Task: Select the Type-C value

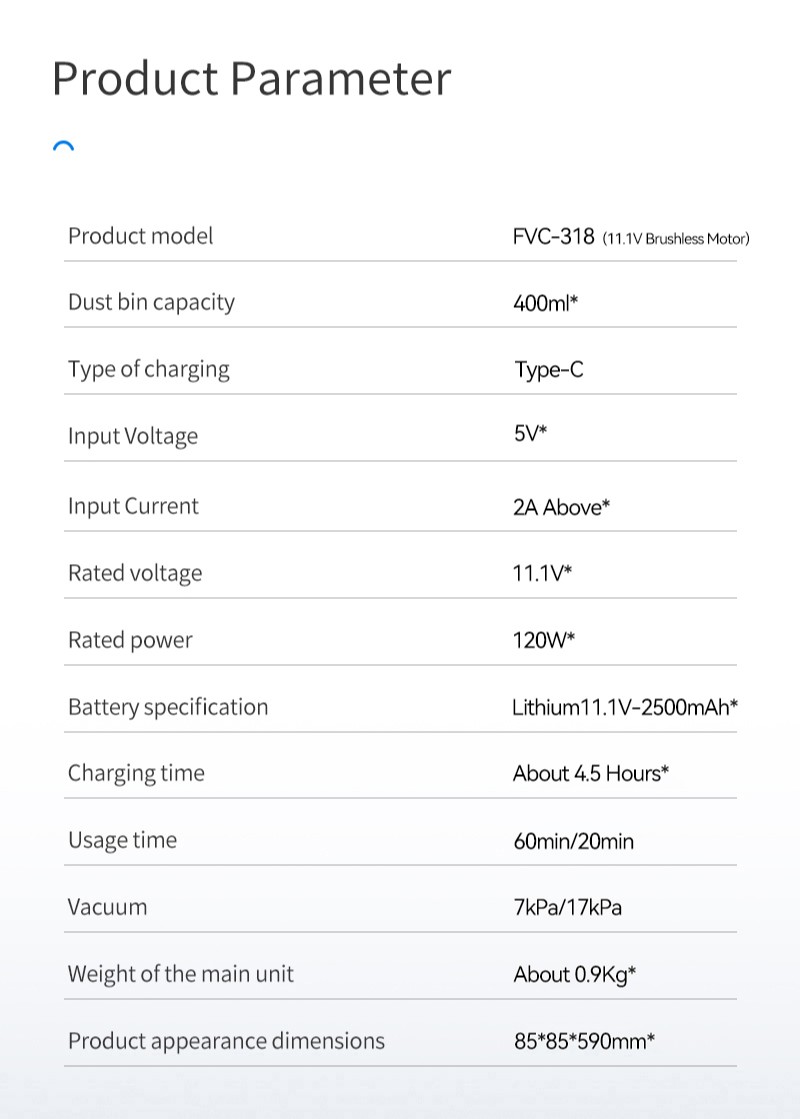Action: click(x=549, y=370)
